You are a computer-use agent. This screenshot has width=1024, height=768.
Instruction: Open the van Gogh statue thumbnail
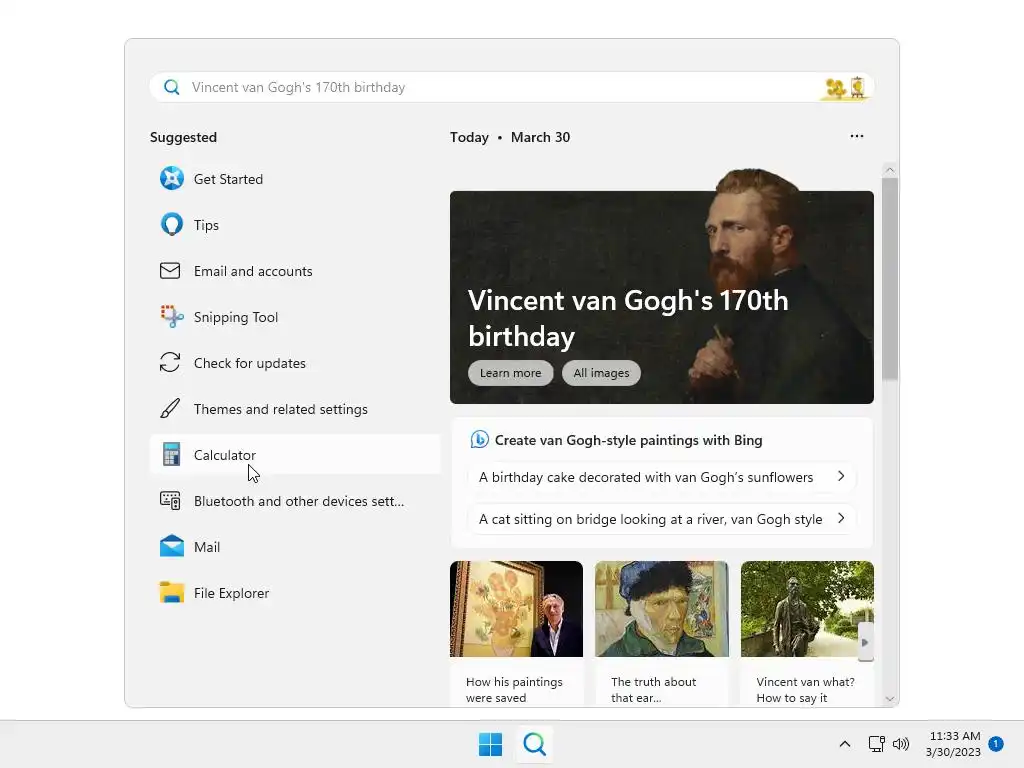(x=807, y=609)
